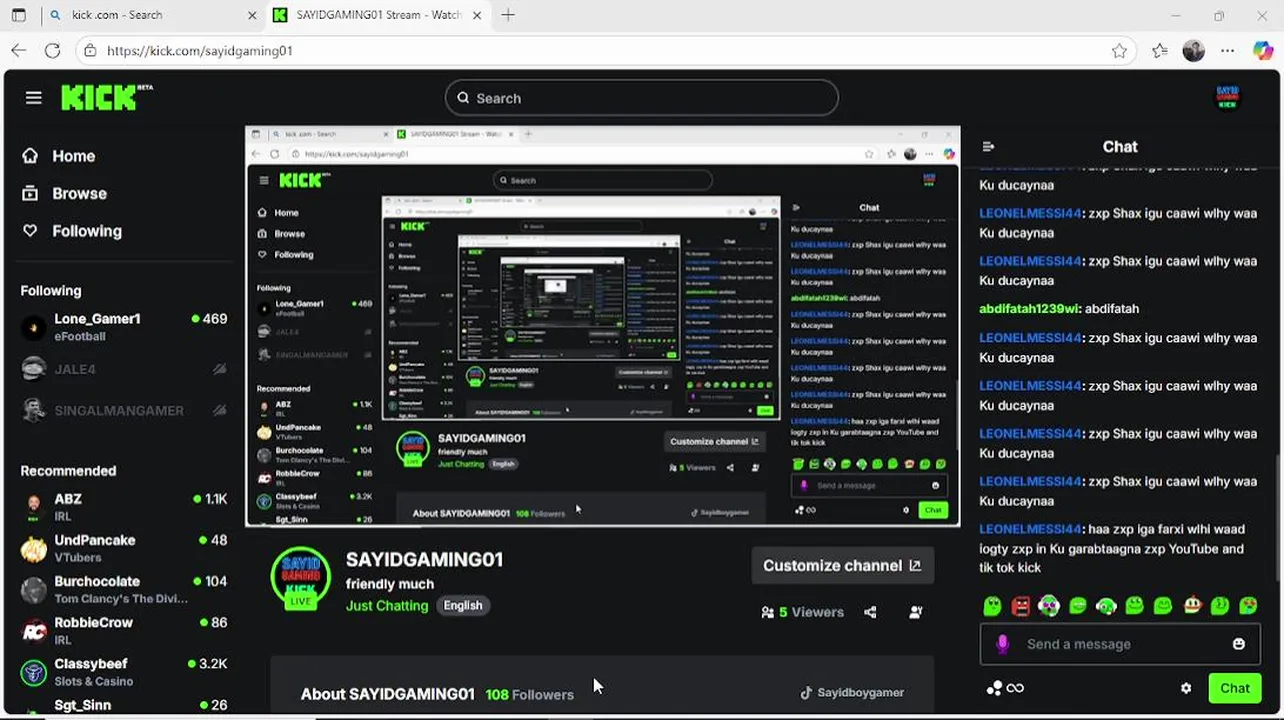This screenshot has height=720, width=1284.
Task: Click the green Chat send button
Action: (1234, 688)
